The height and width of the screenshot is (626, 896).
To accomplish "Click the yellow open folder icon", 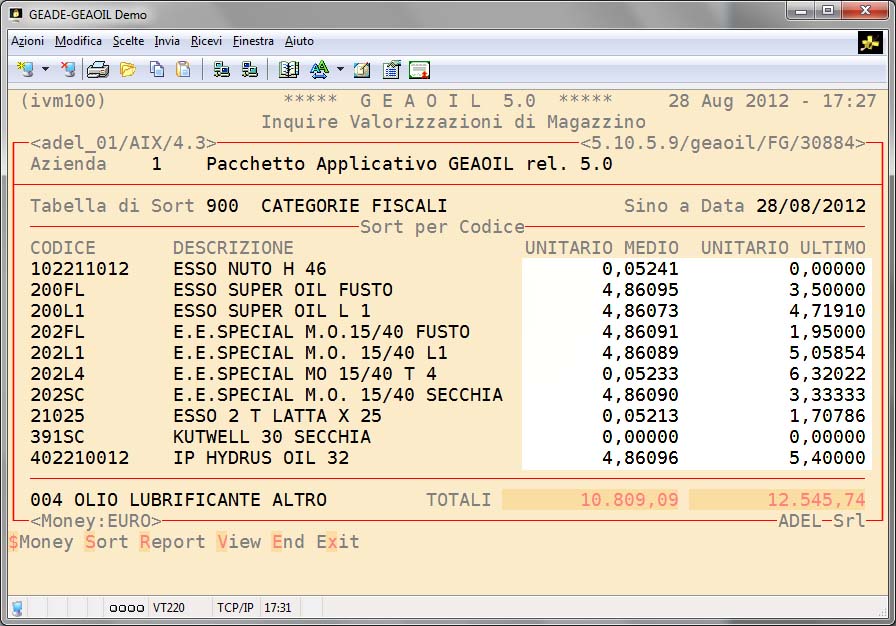I will point(127,69).
